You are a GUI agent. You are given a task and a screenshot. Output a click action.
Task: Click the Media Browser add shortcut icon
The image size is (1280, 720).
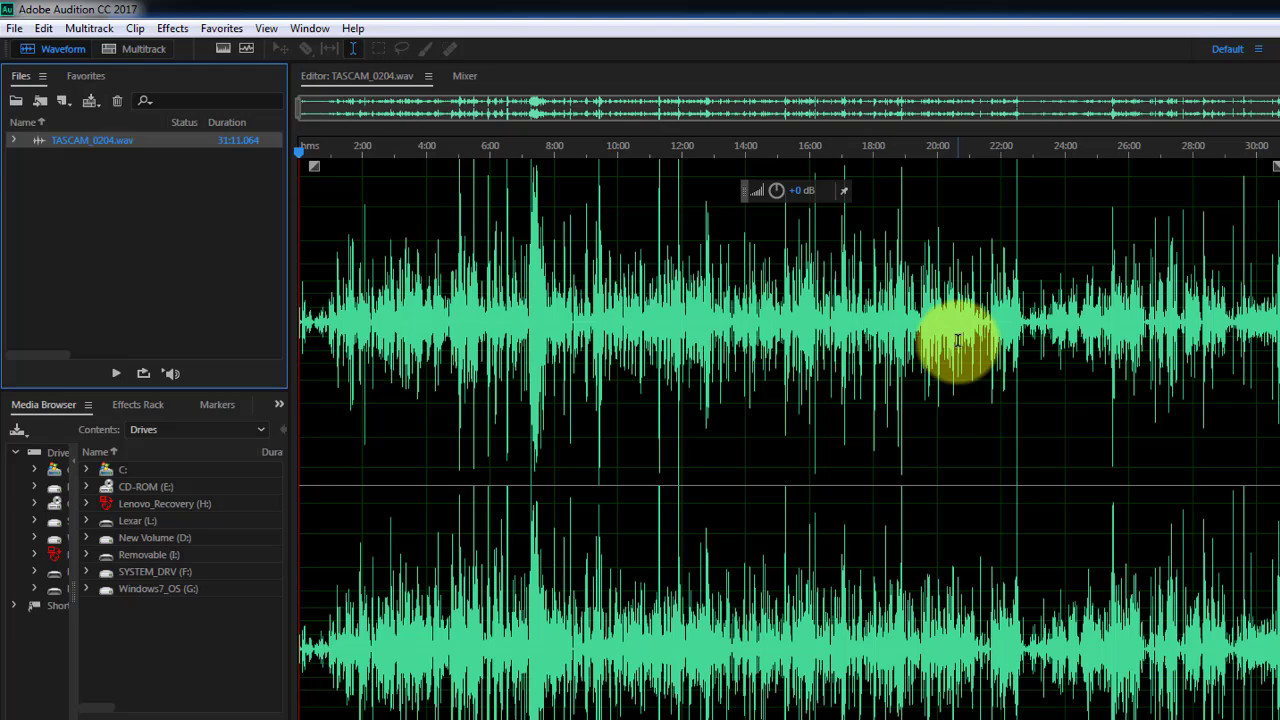pos(18,430)
